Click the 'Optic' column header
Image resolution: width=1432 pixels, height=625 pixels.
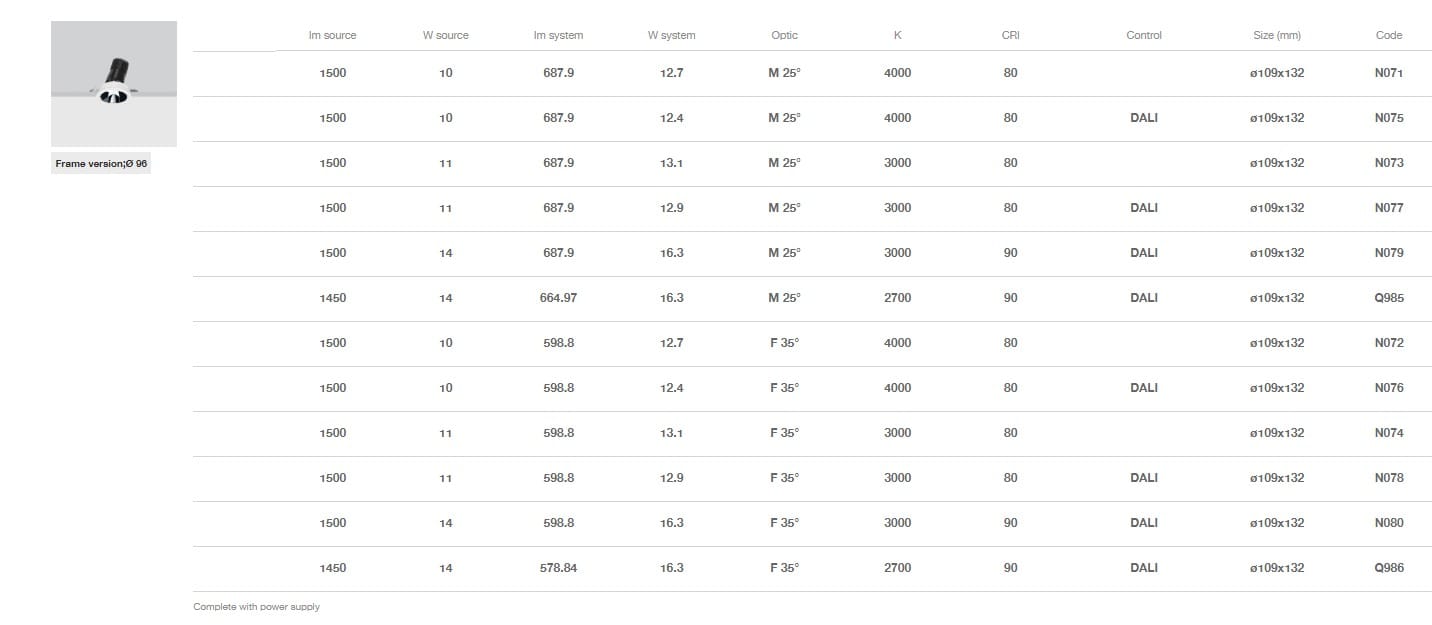pos(784,35)
